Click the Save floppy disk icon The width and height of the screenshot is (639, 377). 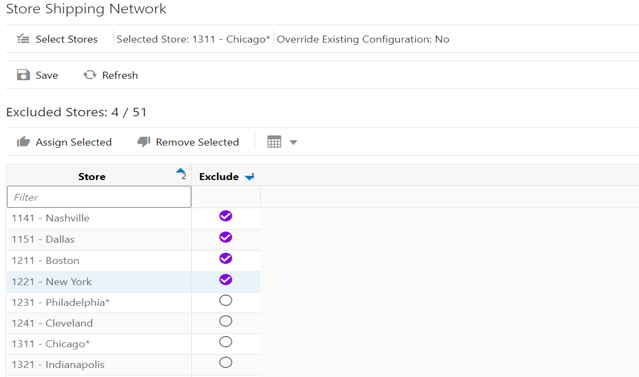point(23,75)
